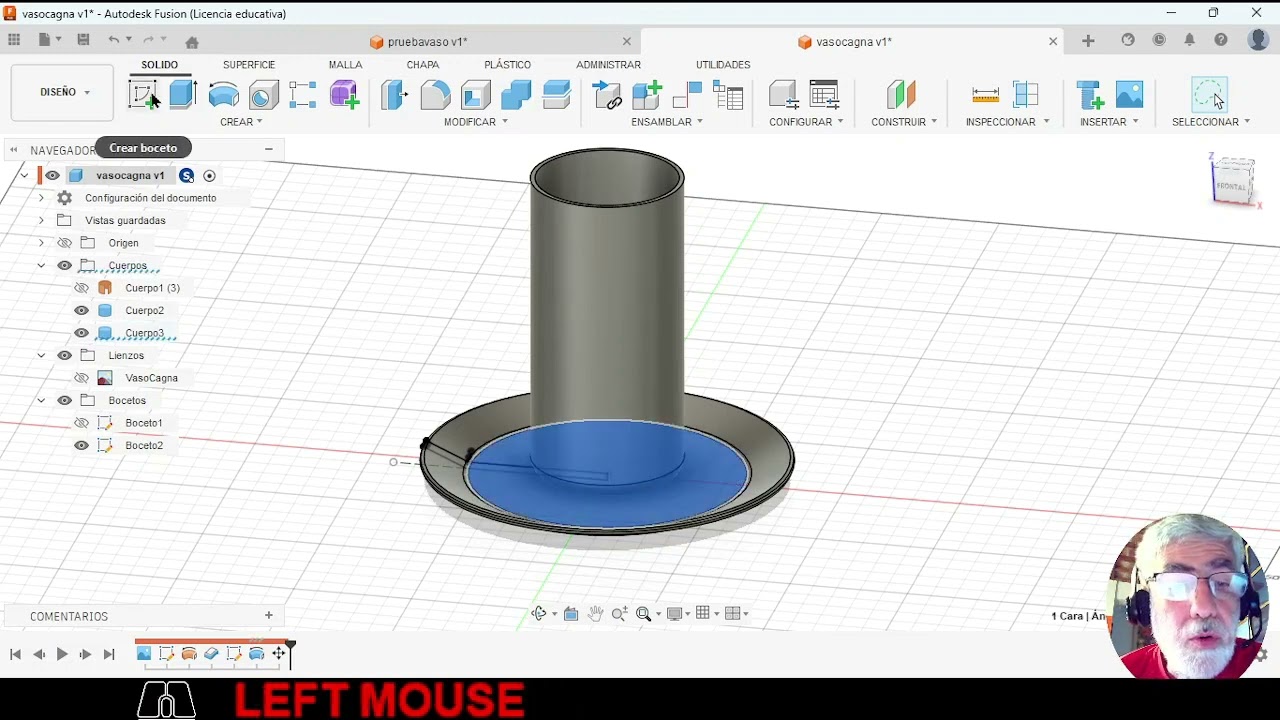Select the Hole tool icon

click(x=264, y=95)
